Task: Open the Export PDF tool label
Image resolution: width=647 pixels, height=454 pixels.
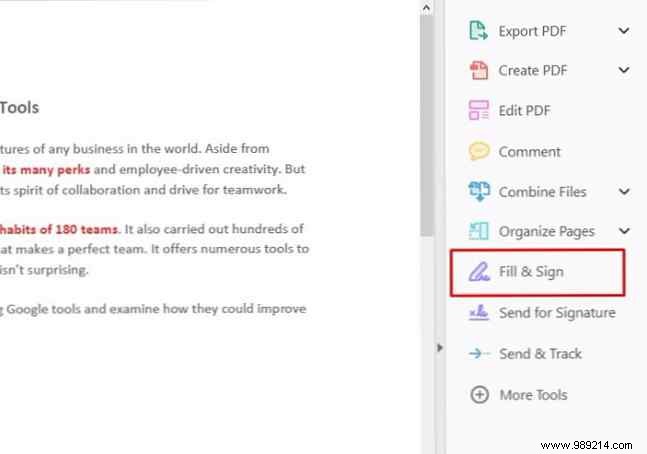Action: pyautogui.click(x=532, y=31)
